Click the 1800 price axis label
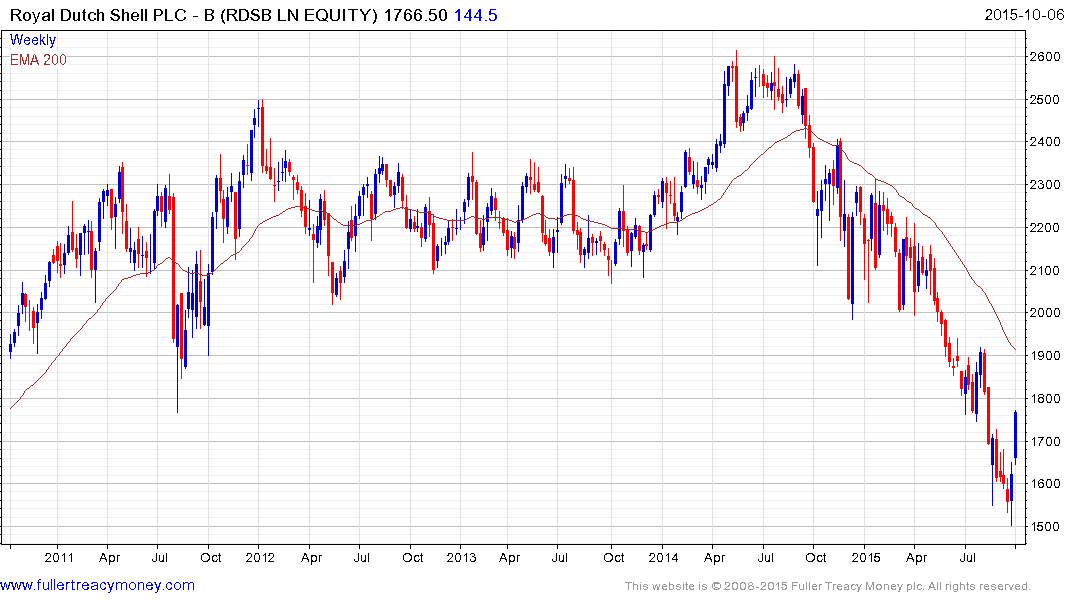The height and width of the screenshot is (600, 1075). pyautogui.click(x=1045, y=398)
